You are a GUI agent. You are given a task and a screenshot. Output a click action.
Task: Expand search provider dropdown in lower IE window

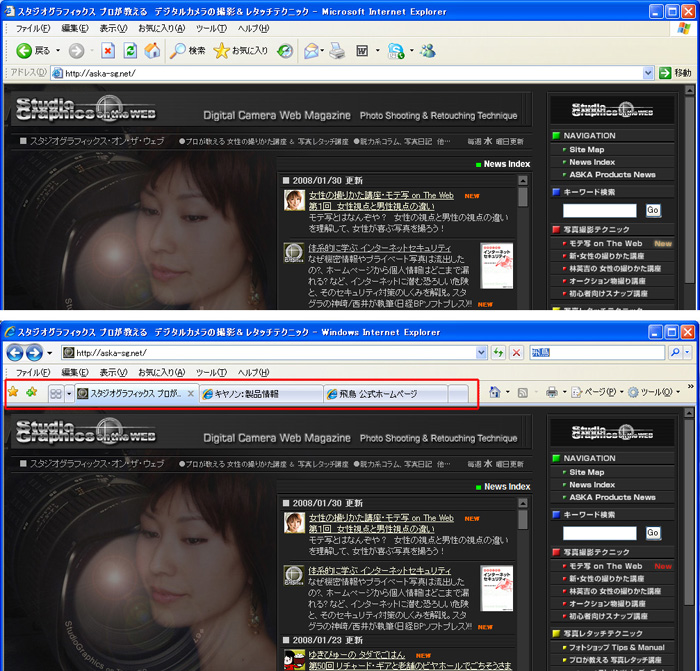click(687, 353)
